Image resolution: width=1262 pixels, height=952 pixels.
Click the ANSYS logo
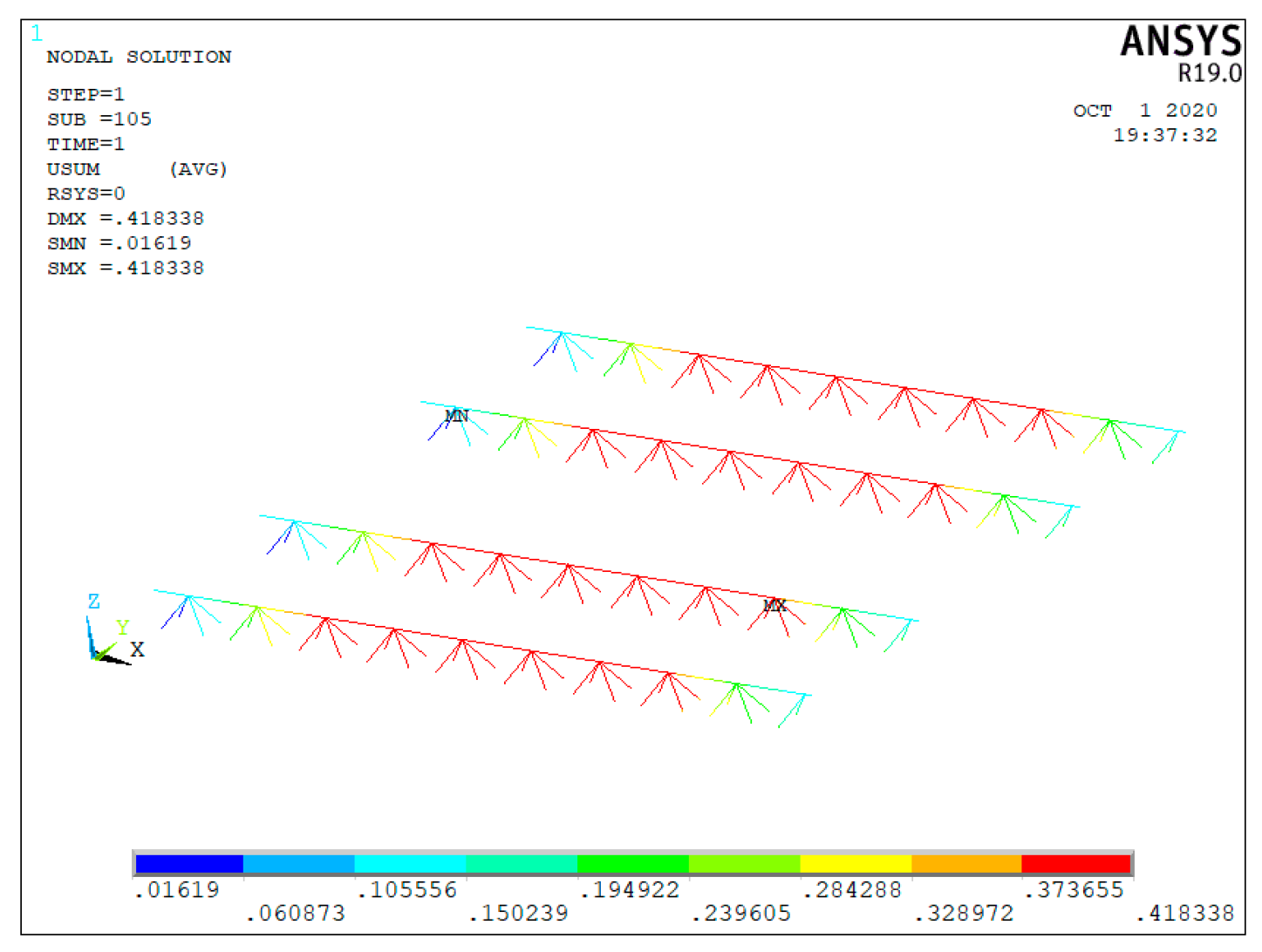click(x=1181, y=41)
